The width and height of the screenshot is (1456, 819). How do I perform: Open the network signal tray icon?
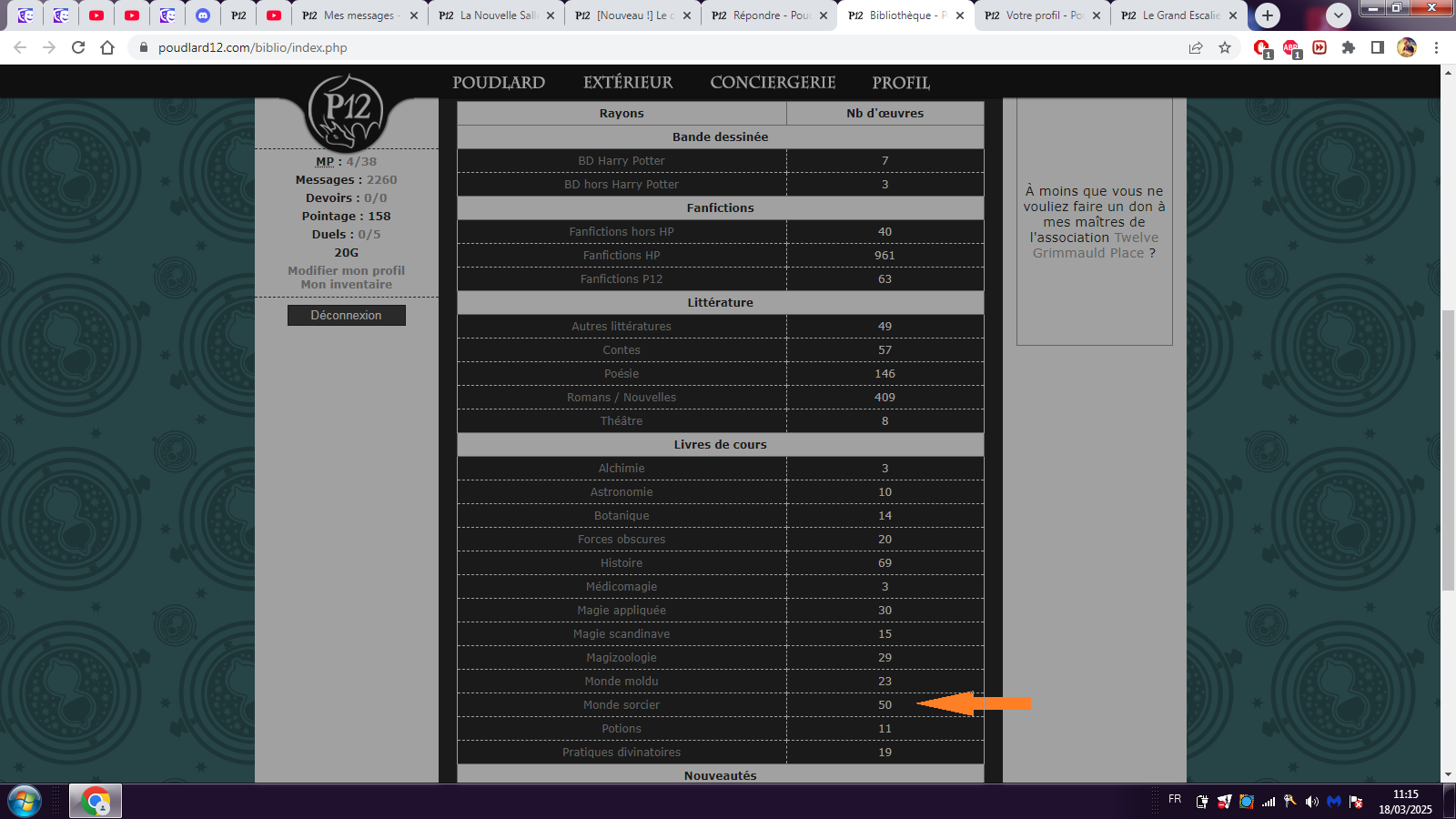click(1269, 802)
